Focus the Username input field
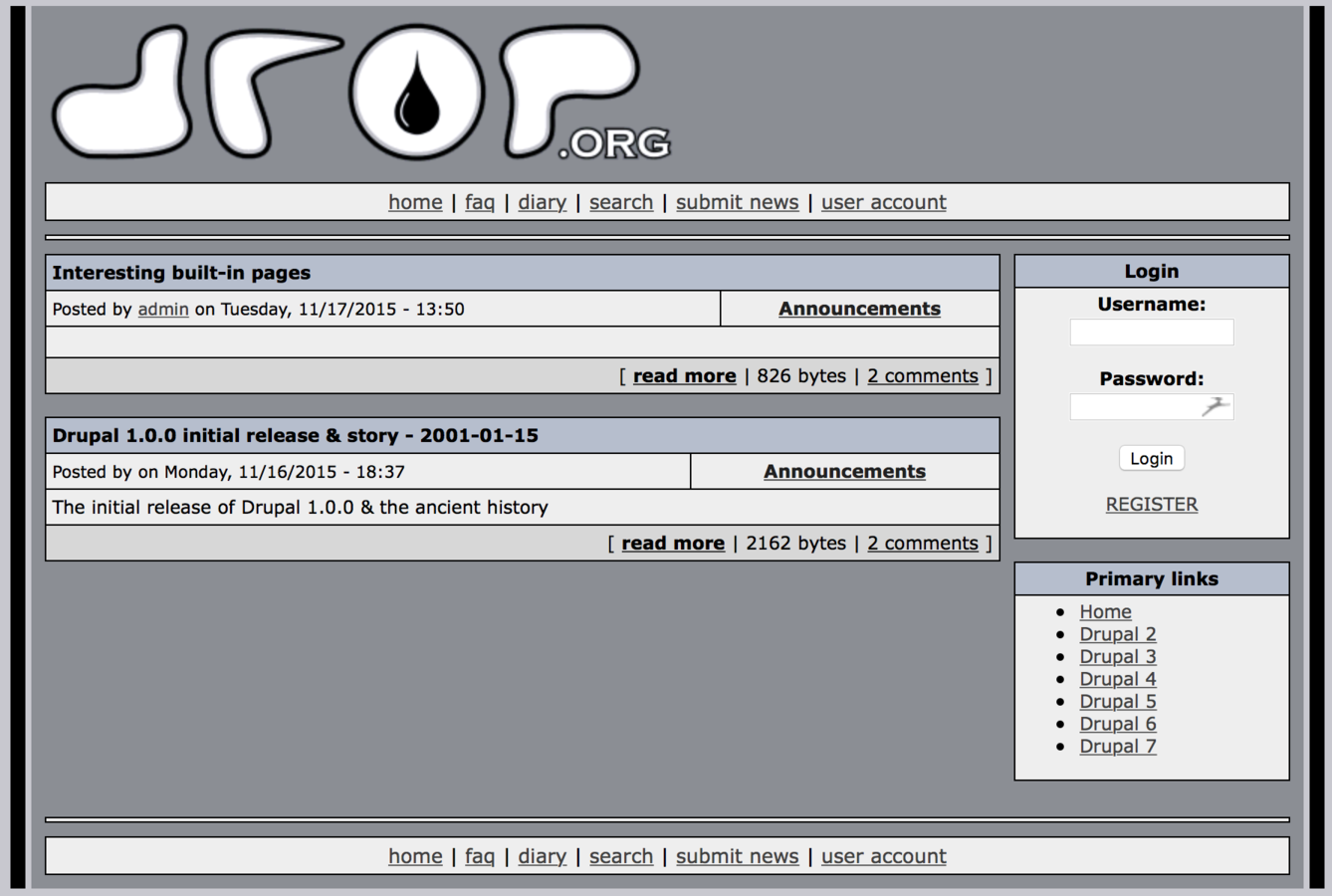This screenshot has width=1332, height=896. 1152,333
